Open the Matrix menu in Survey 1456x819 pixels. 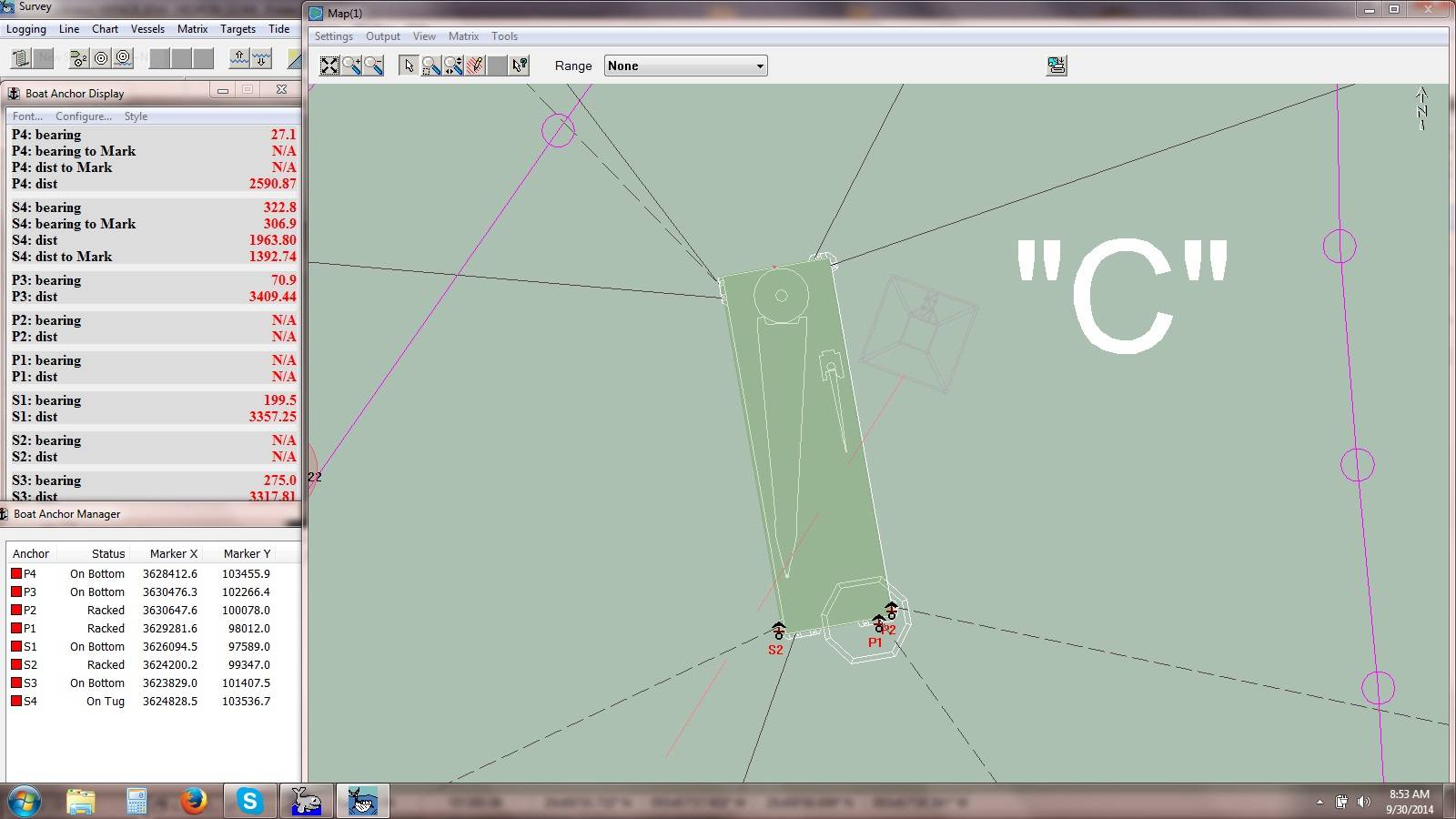(192, 29)
